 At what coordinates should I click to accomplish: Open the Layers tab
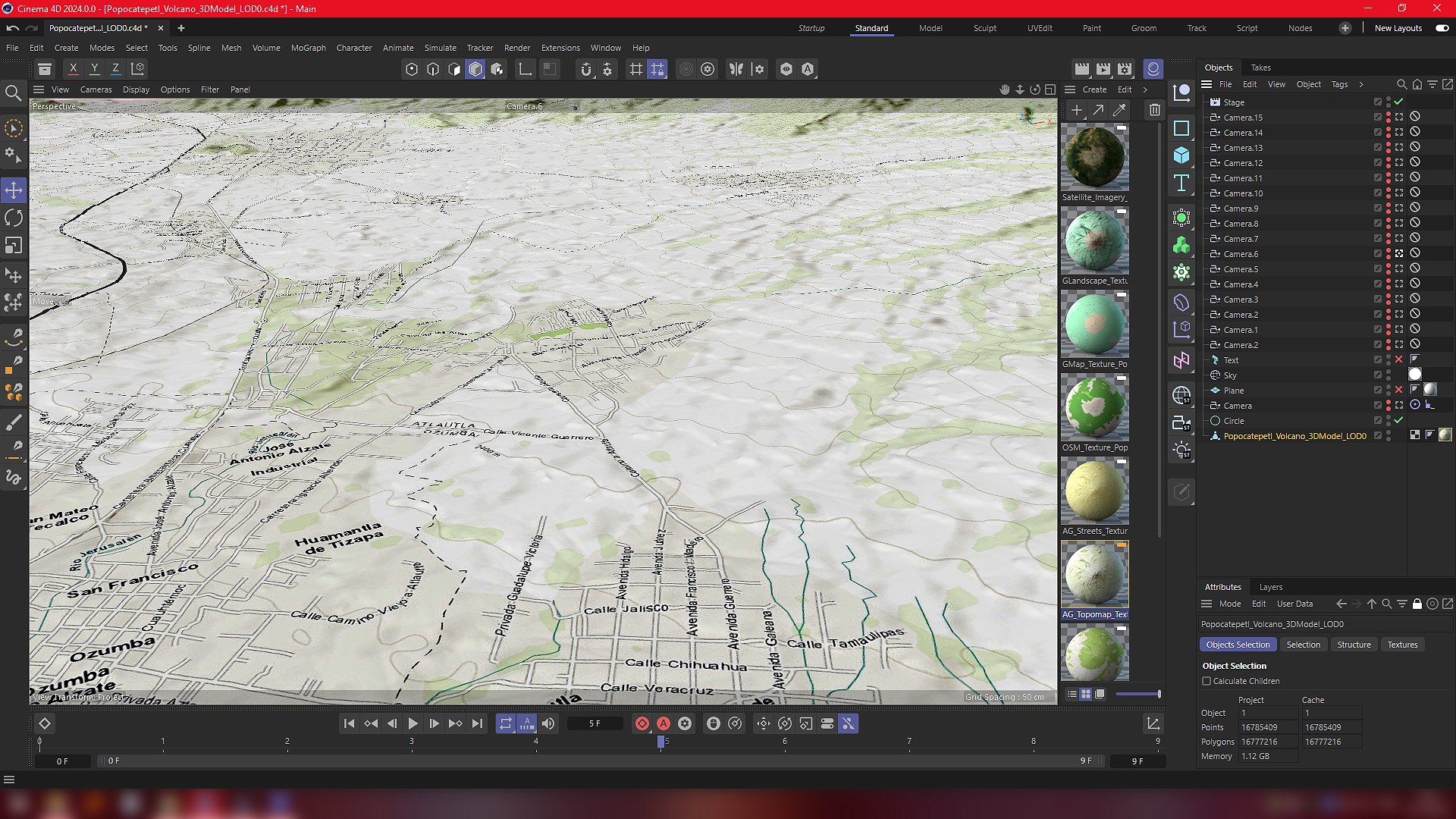1270,587
